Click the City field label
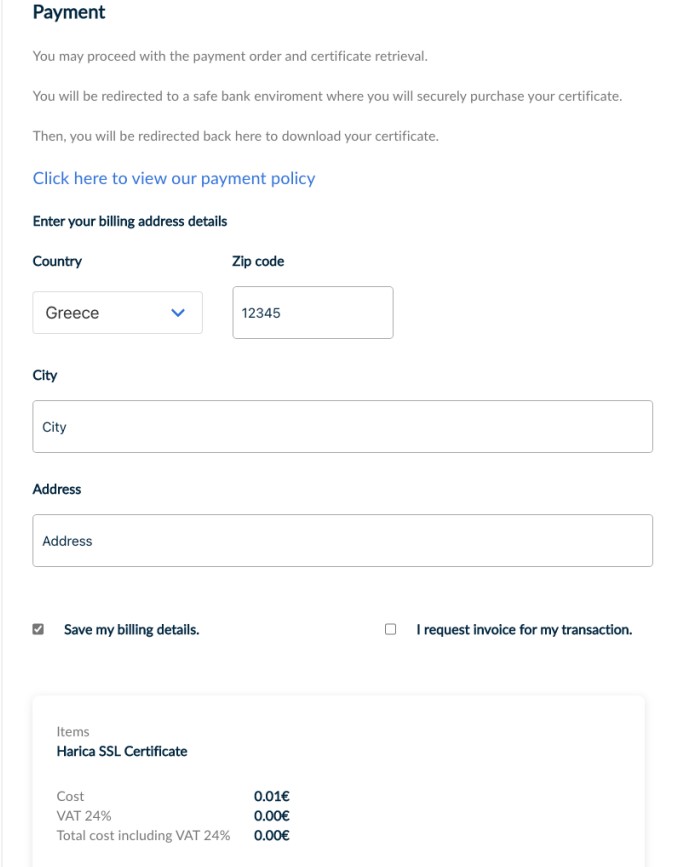The width and height of the screenshot is (679, 867). (x=45, y=375)
